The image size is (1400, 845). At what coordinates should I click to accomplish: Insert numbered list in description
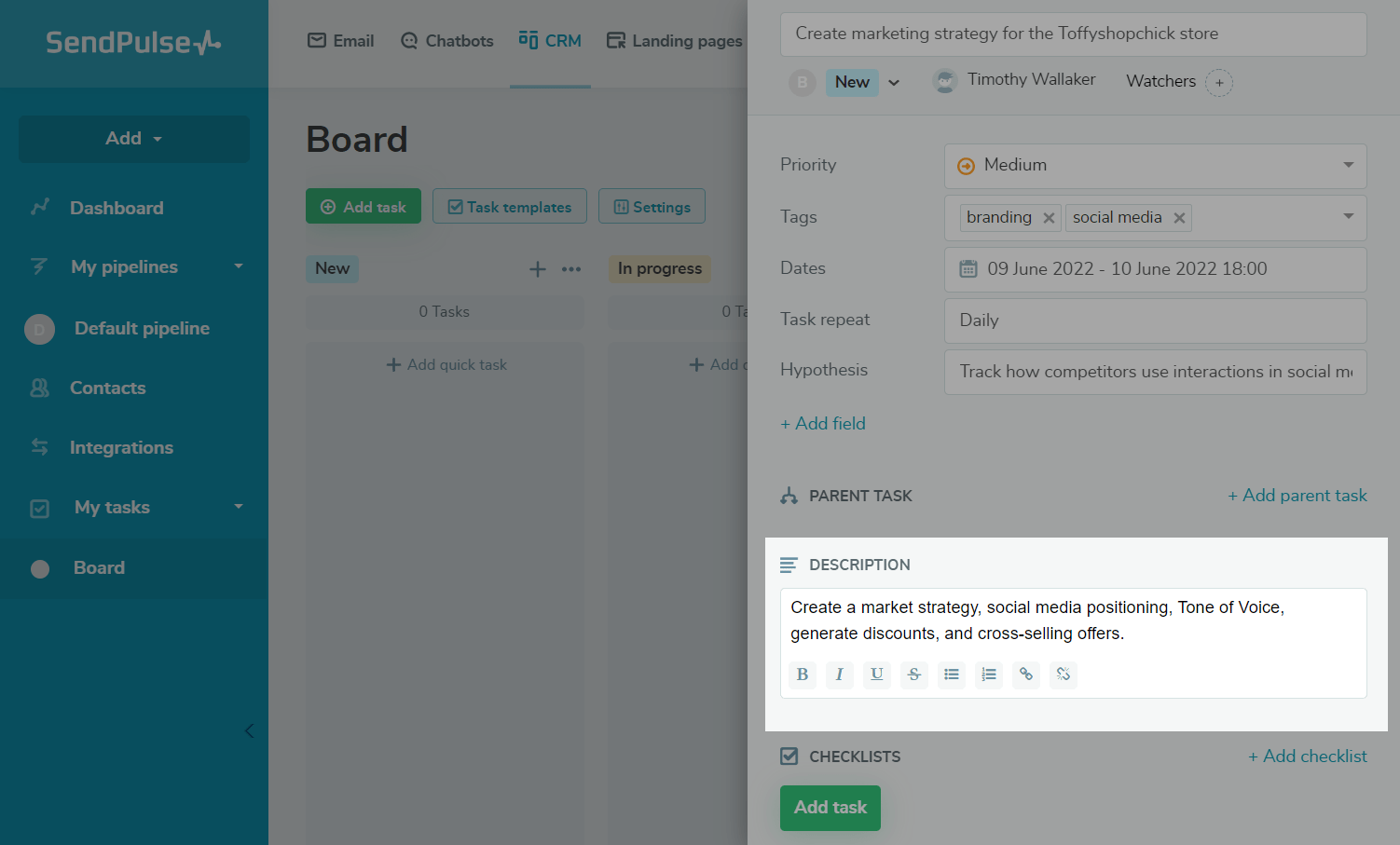coord(989,675)
